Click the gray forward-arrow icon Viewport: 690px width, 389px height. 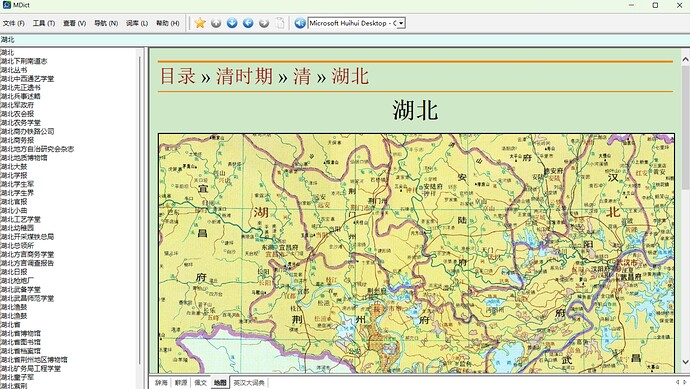coord(264,23)
